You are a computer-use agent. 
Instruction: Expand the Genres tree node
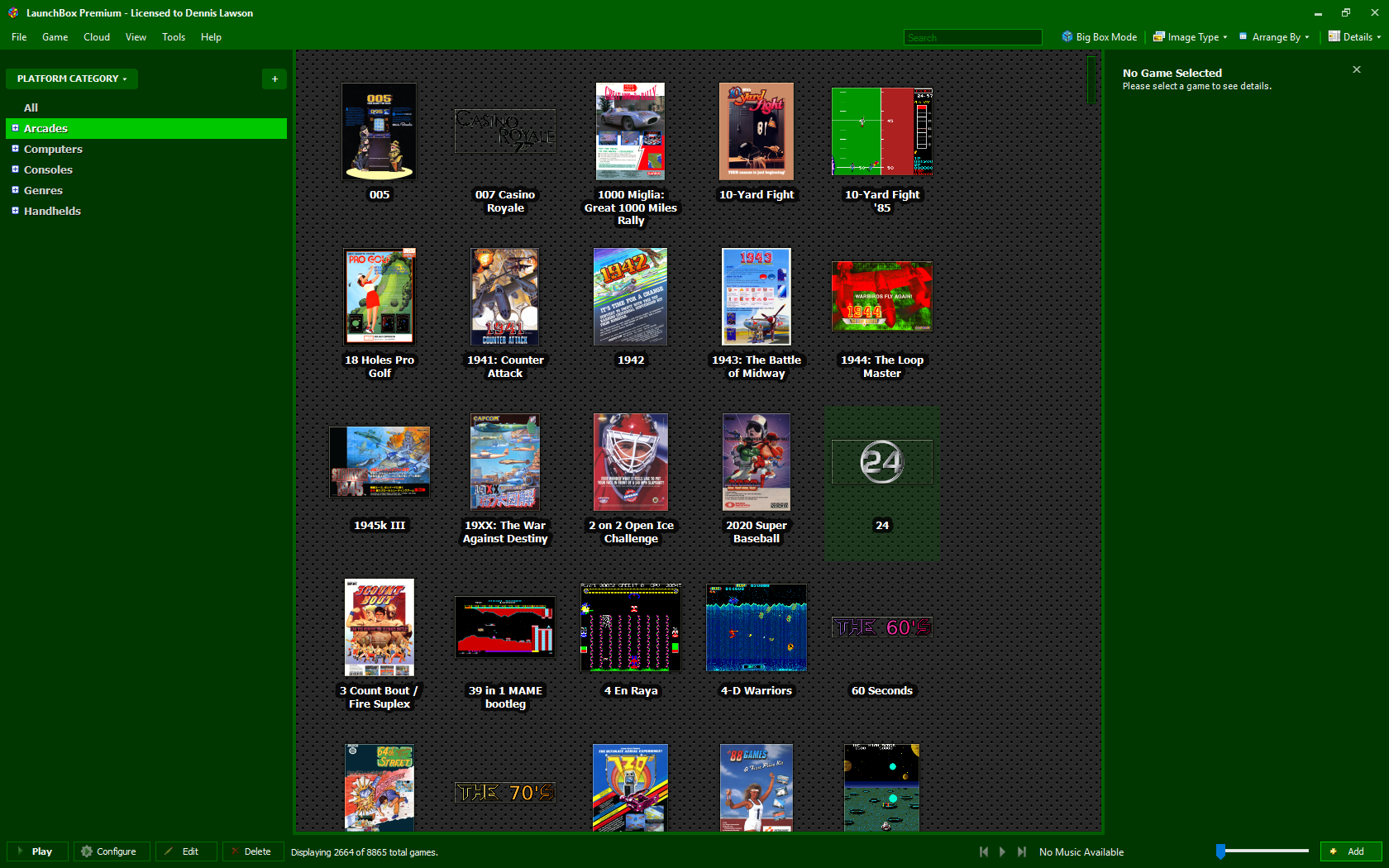[x=15, y=190]
